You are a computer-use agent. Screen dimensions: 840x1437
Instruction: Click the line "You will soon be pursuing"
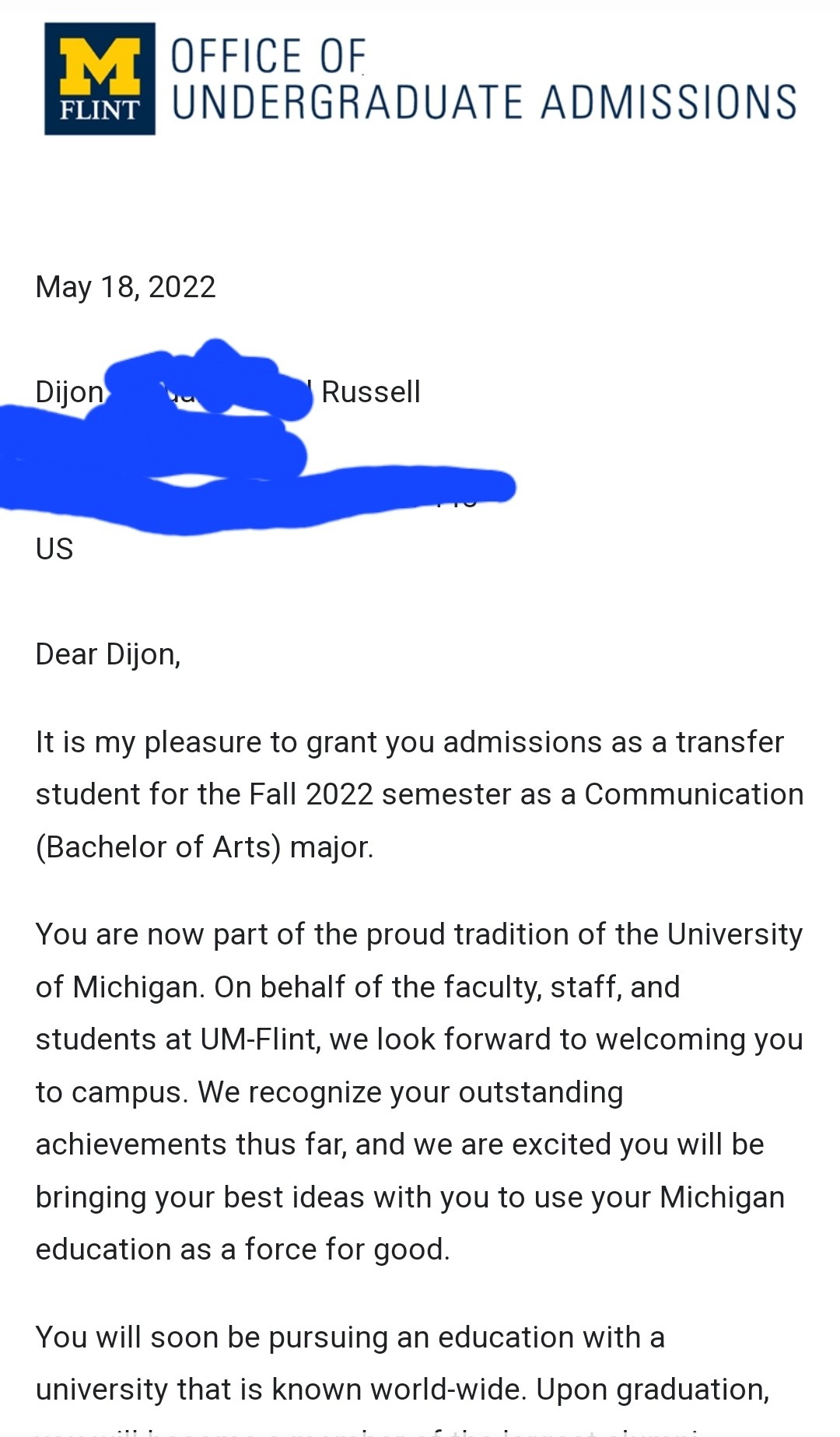click(x=350, y=1337)
